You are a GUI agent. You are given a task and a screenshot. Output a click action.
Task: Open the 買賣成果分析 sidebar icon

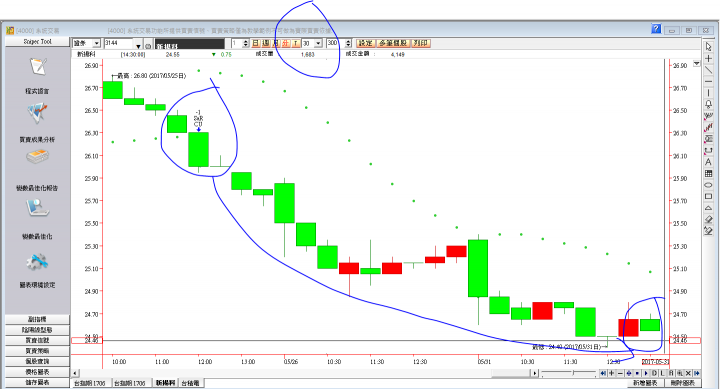coord(37,114)
